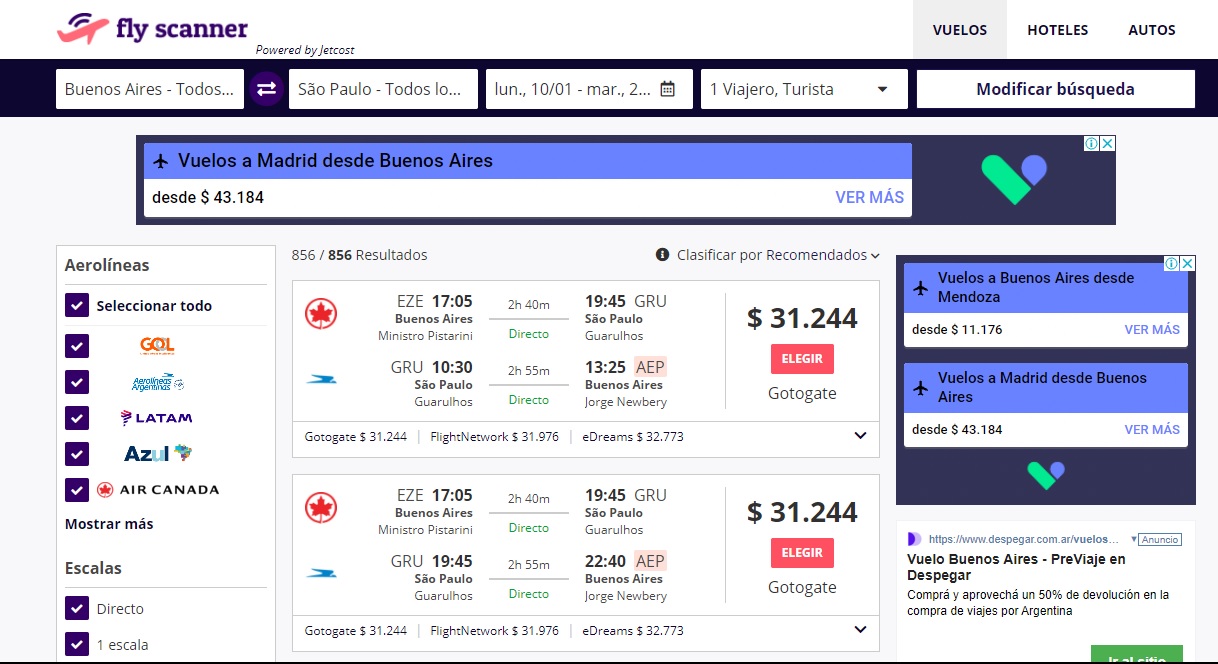Image resolution: width=1218 pixels, height=664 pixels.
Task: Click ELEGIR on the first flight result
Action: [x=802, y=358]
